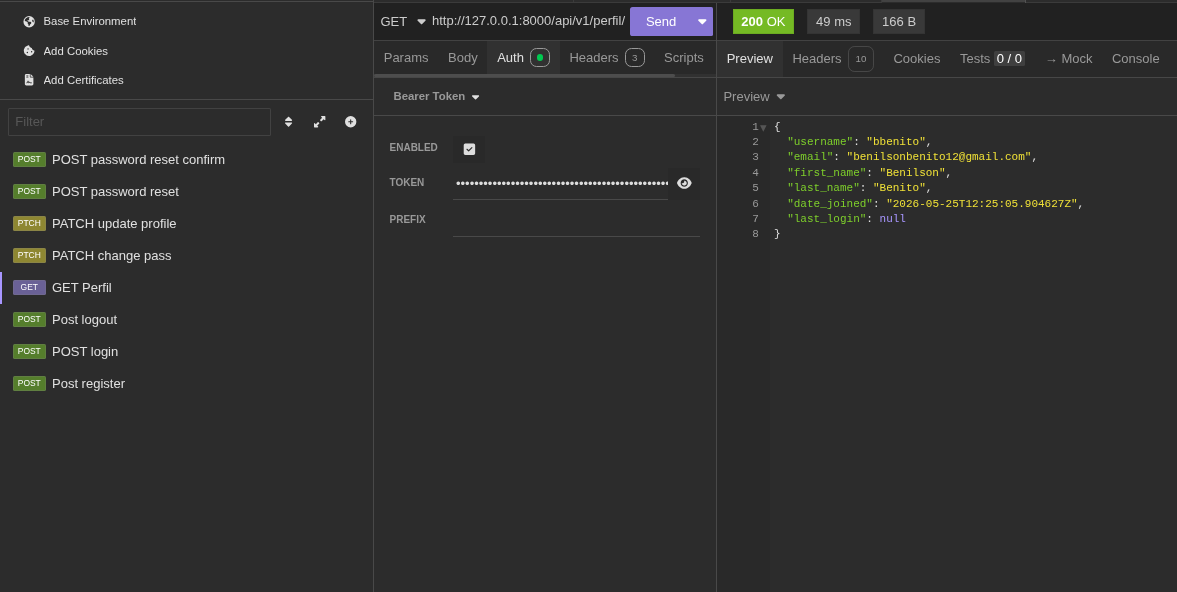Switch to the Params tab
This screenshot has width=1177, height=592.
[406, 58]
